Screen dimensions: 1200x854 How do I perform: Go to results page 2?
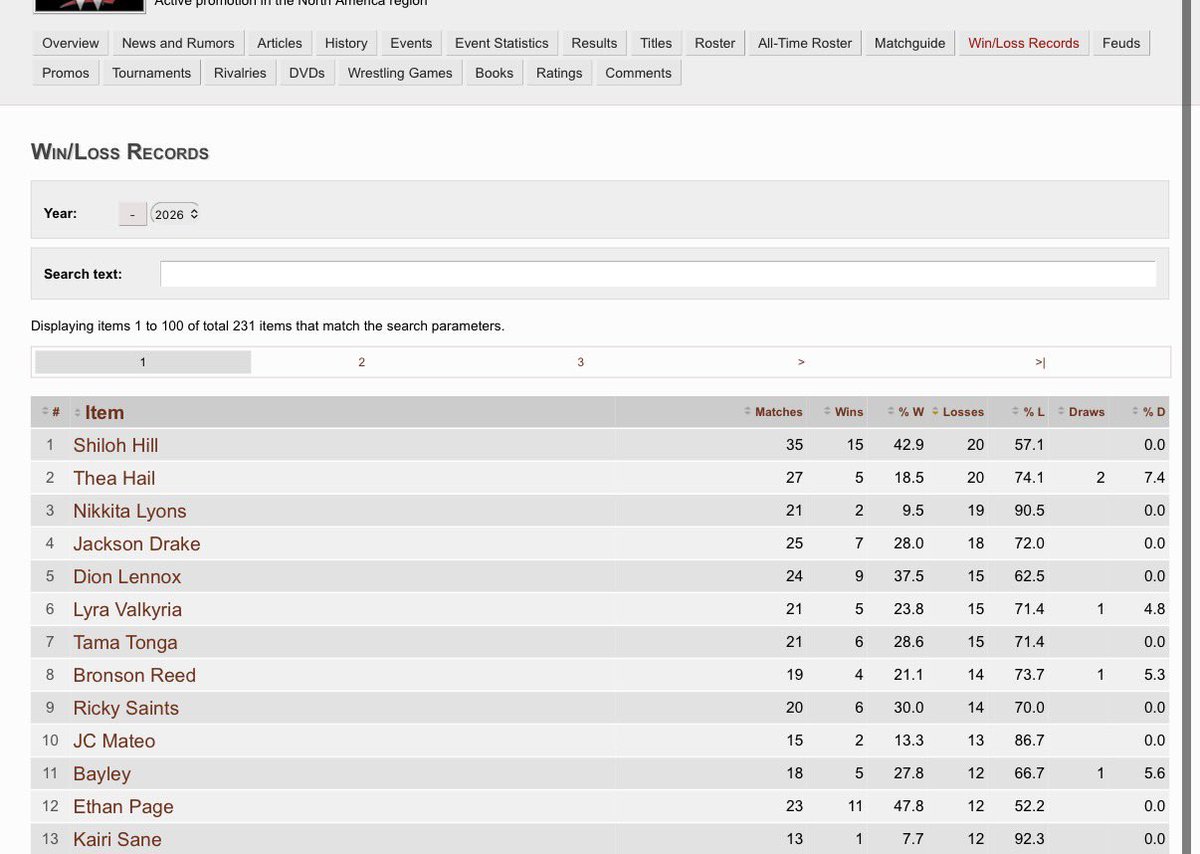pos(361,362)
